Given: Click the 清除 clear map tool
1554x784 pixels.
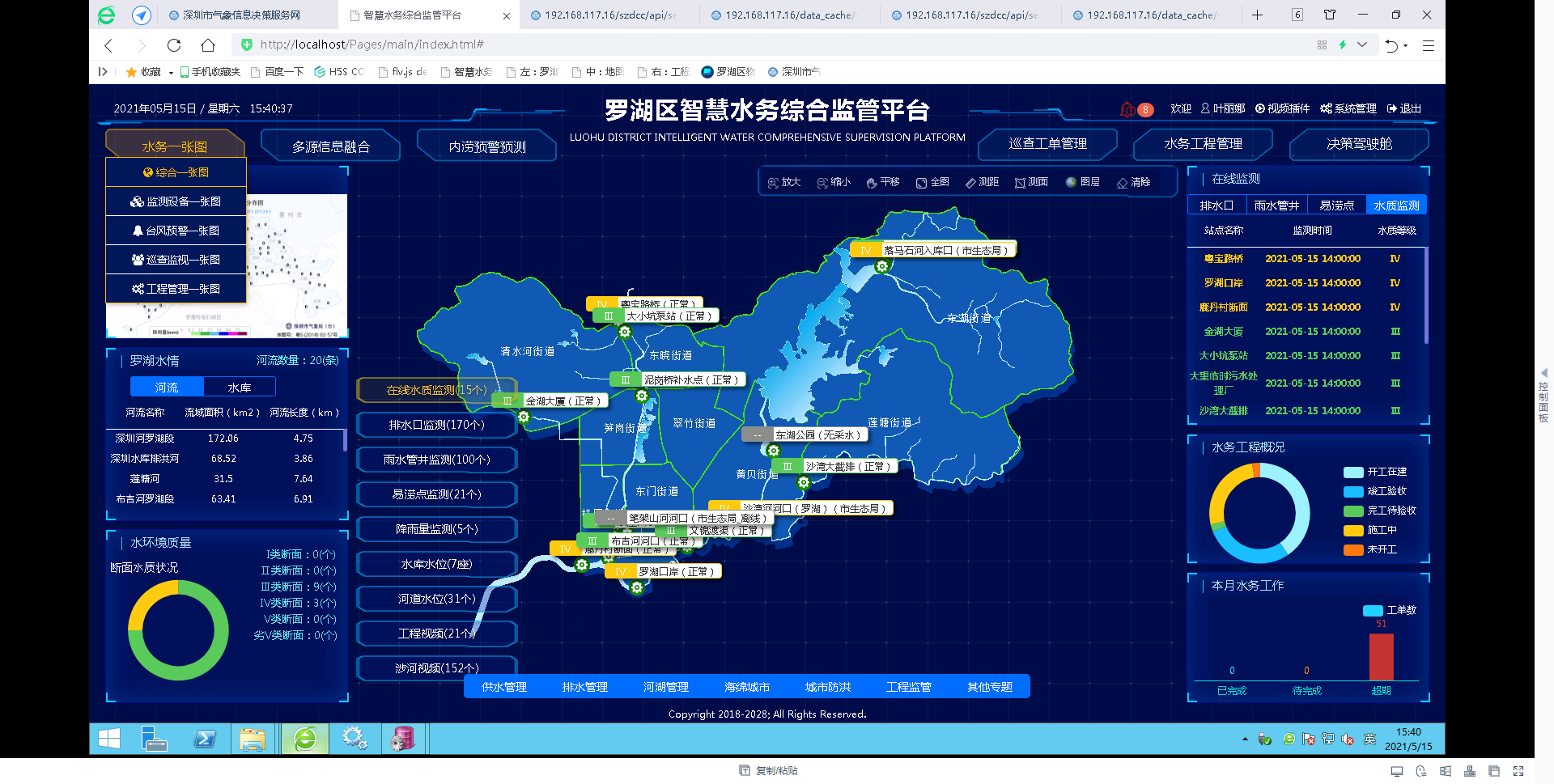Looking at the screenshot, I should click(1133, 182).
